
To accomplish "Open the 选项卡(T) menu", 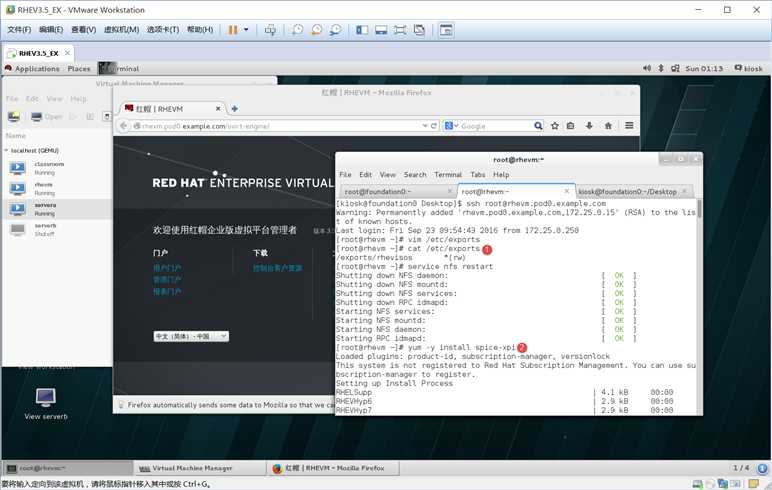I will (163, 30).
